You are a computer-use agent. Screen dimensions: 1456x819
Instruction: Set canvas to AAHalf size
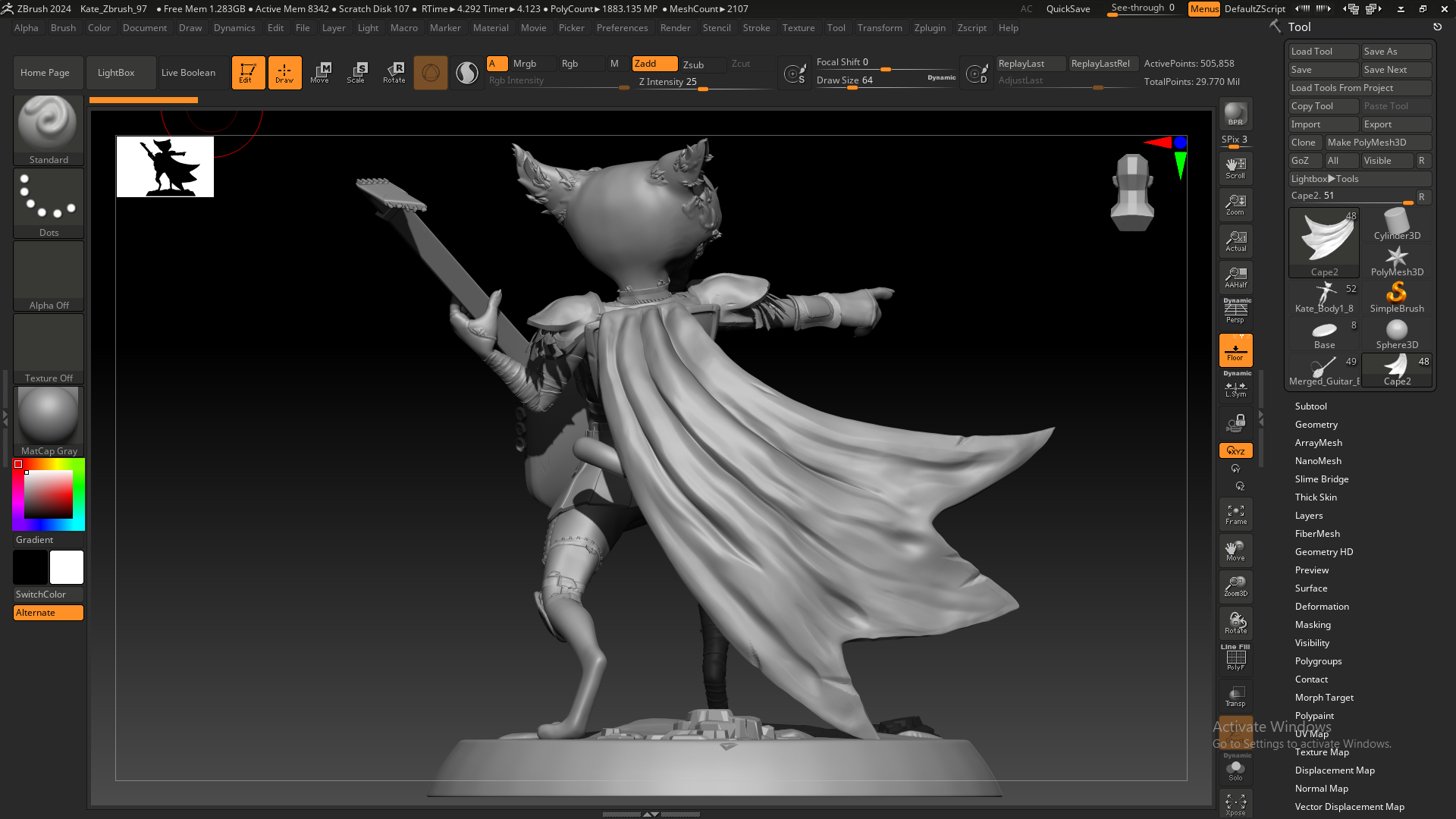(x=1235, y=278)
